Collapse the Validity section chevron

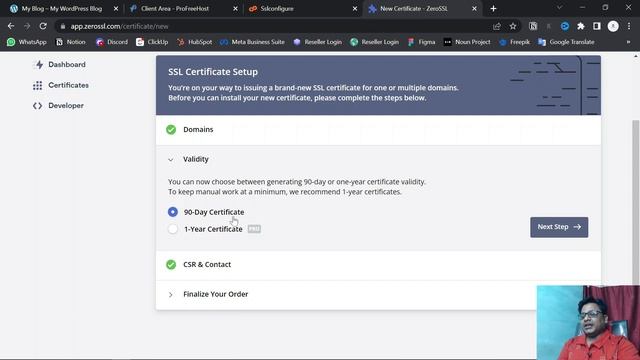pos(171,160)
